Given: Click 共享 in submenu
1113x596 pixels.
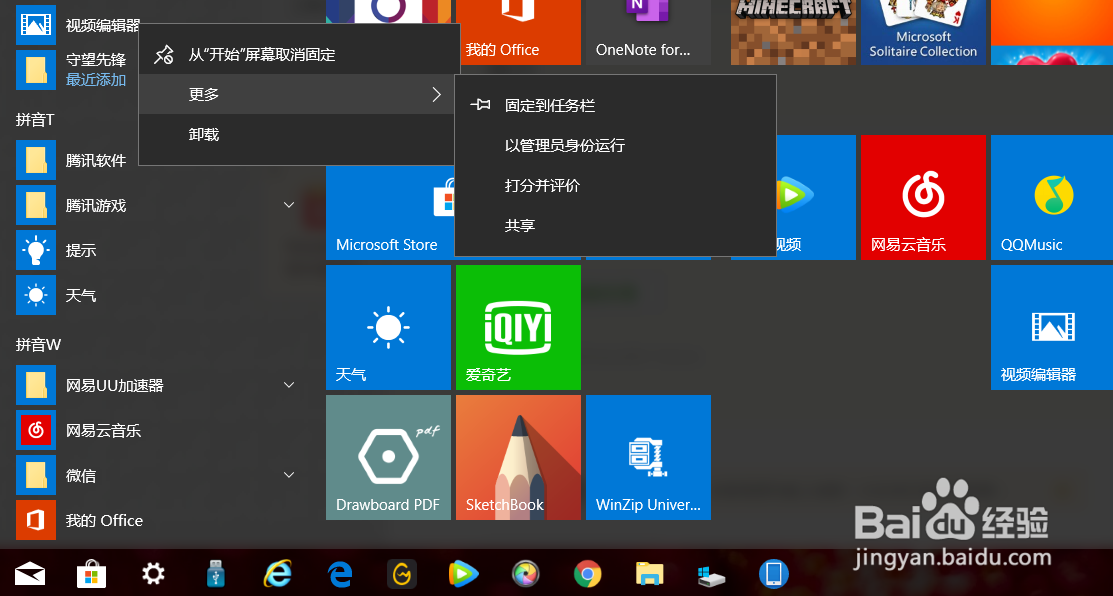Looking at the screenshot, I should (x=615, y=226).
